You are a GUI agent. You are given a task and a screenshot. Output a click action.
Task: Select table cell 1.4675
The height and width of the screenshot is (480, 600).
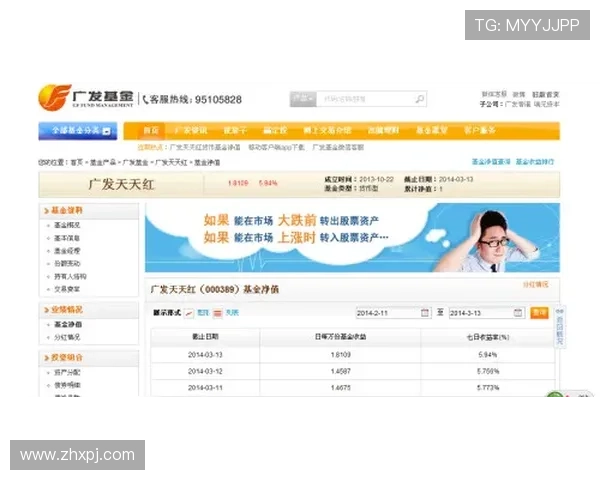tap(340, 388)
